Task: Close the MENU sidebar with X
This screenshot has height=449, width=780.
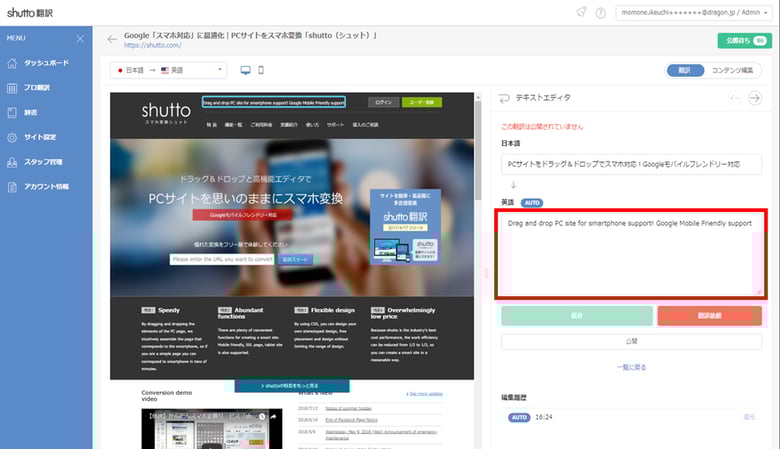Action: (x=80, y=38)
